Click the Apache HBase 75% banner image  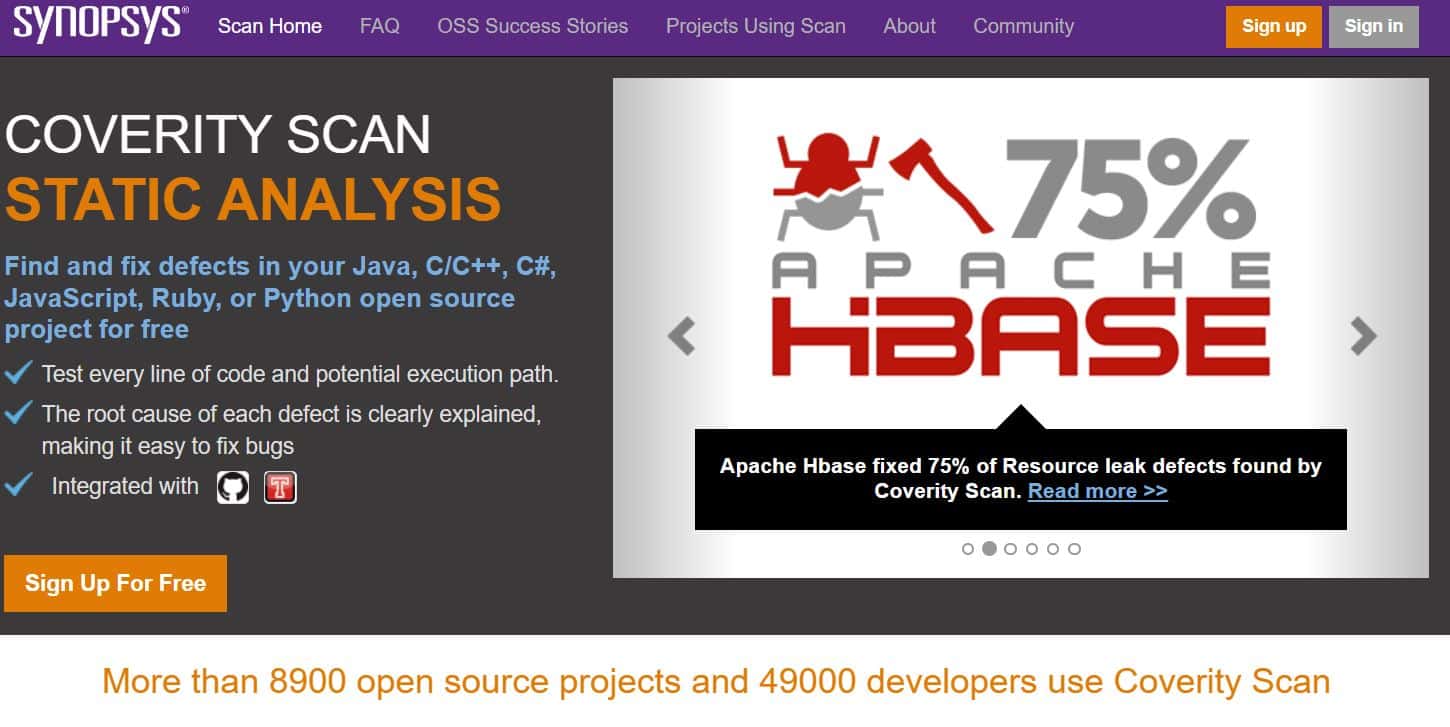click(1020, 260)
